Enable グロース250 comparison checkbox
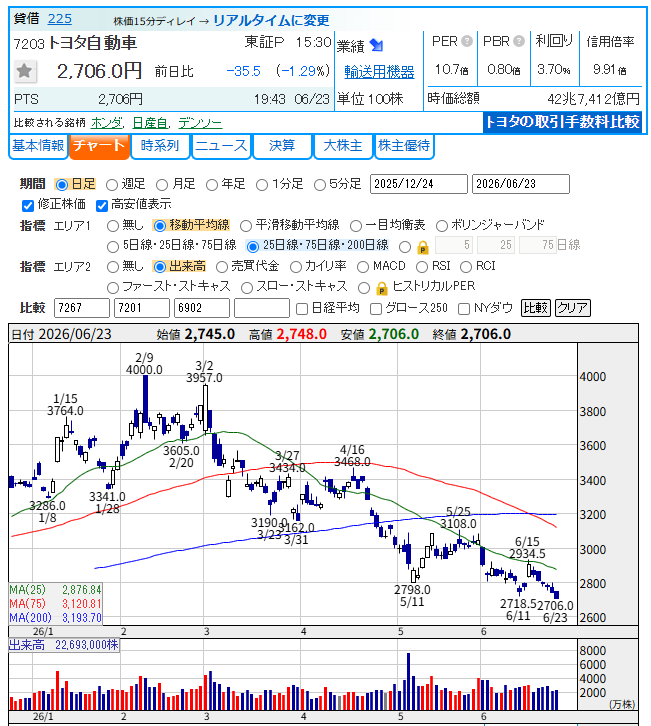The height and width of the screenshot is (726, 651). pos(376,309)
